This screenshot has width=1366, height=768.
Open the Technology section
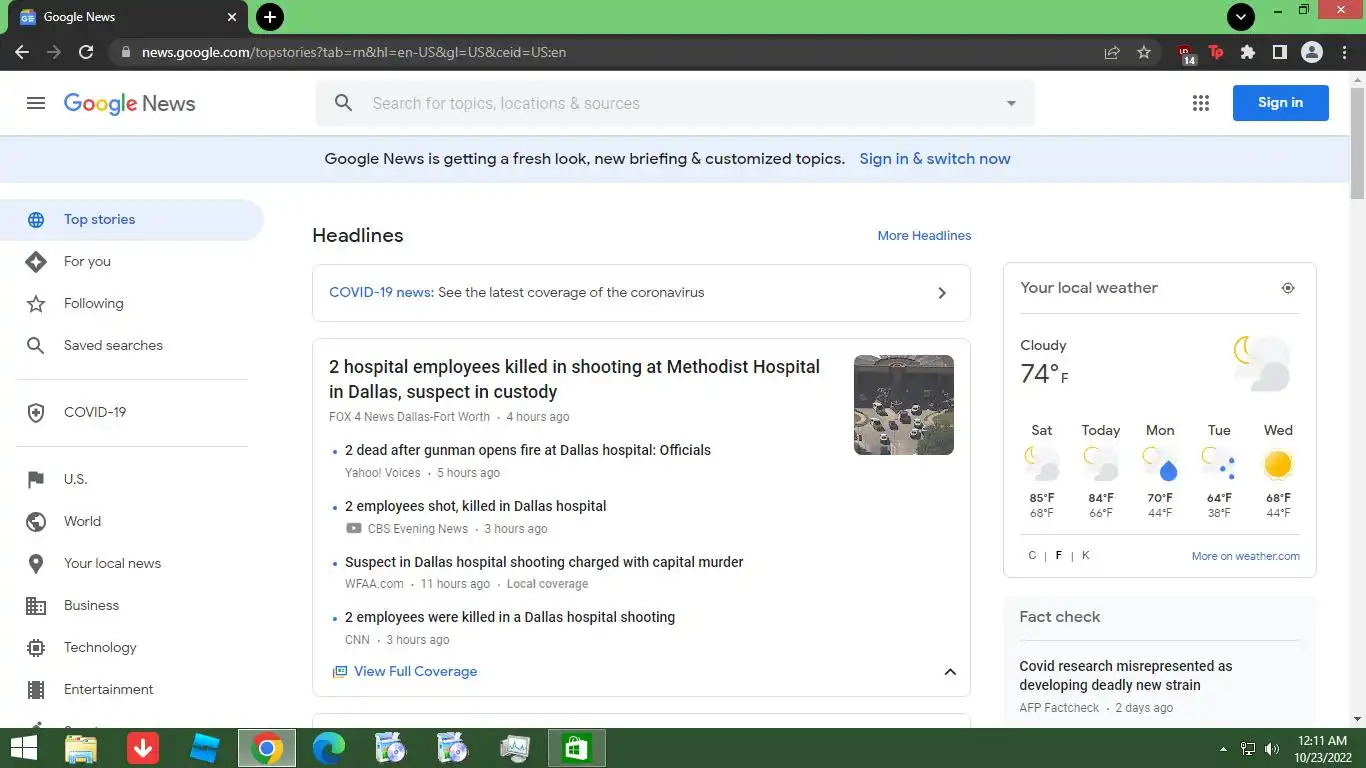tap(132, 648)
